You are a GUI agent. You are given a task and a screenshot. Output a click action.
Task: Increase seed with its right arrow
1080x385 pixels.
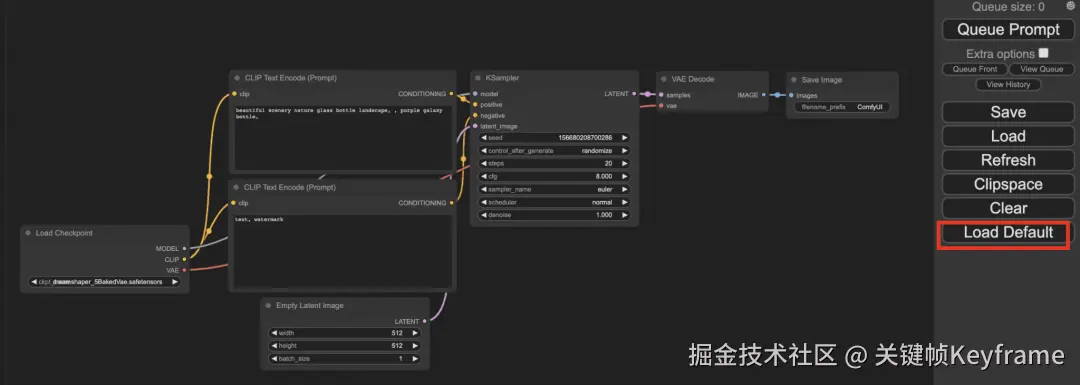point(625,138)
